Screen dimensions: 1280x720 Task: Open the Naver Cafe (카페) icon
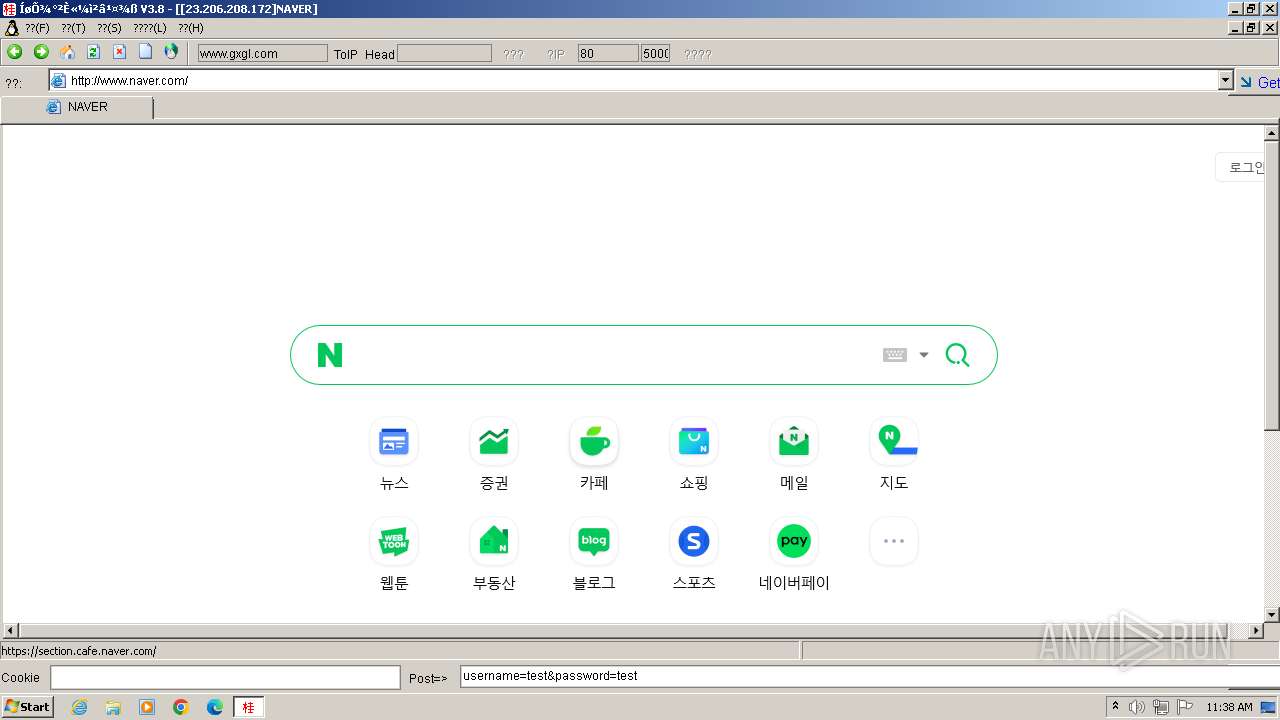coord(594,441)
